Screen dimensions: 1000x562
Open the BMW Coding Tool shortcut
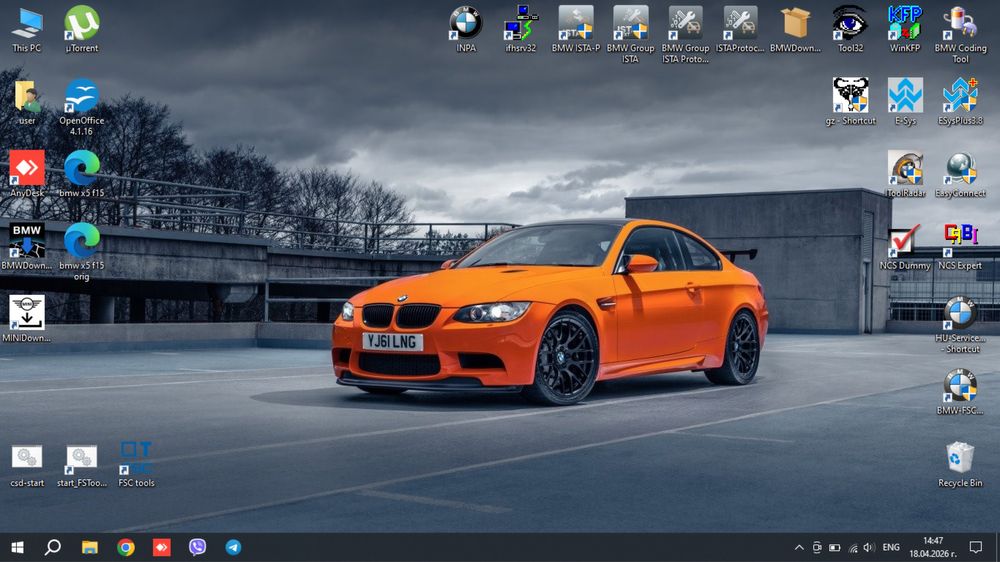[x=960, y=34]
